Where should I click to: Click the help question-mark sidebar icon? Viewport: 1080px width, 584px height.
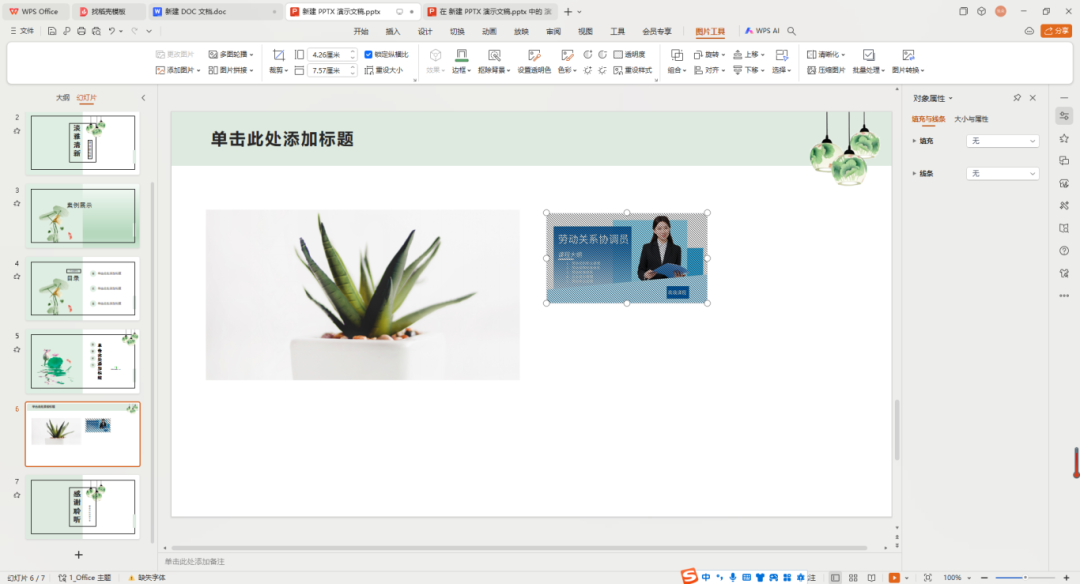tap(1064, 251)
